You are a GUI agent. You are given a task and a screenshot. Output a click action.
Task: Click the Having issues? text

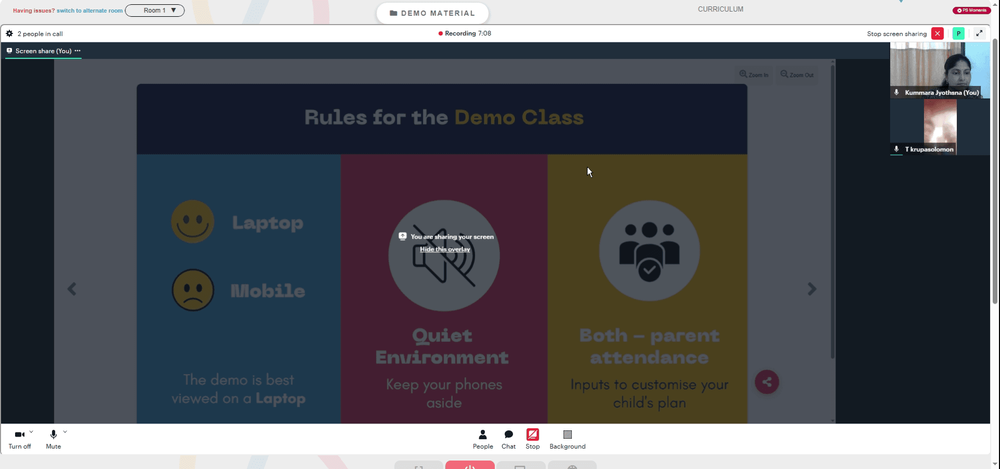(34, 11)
